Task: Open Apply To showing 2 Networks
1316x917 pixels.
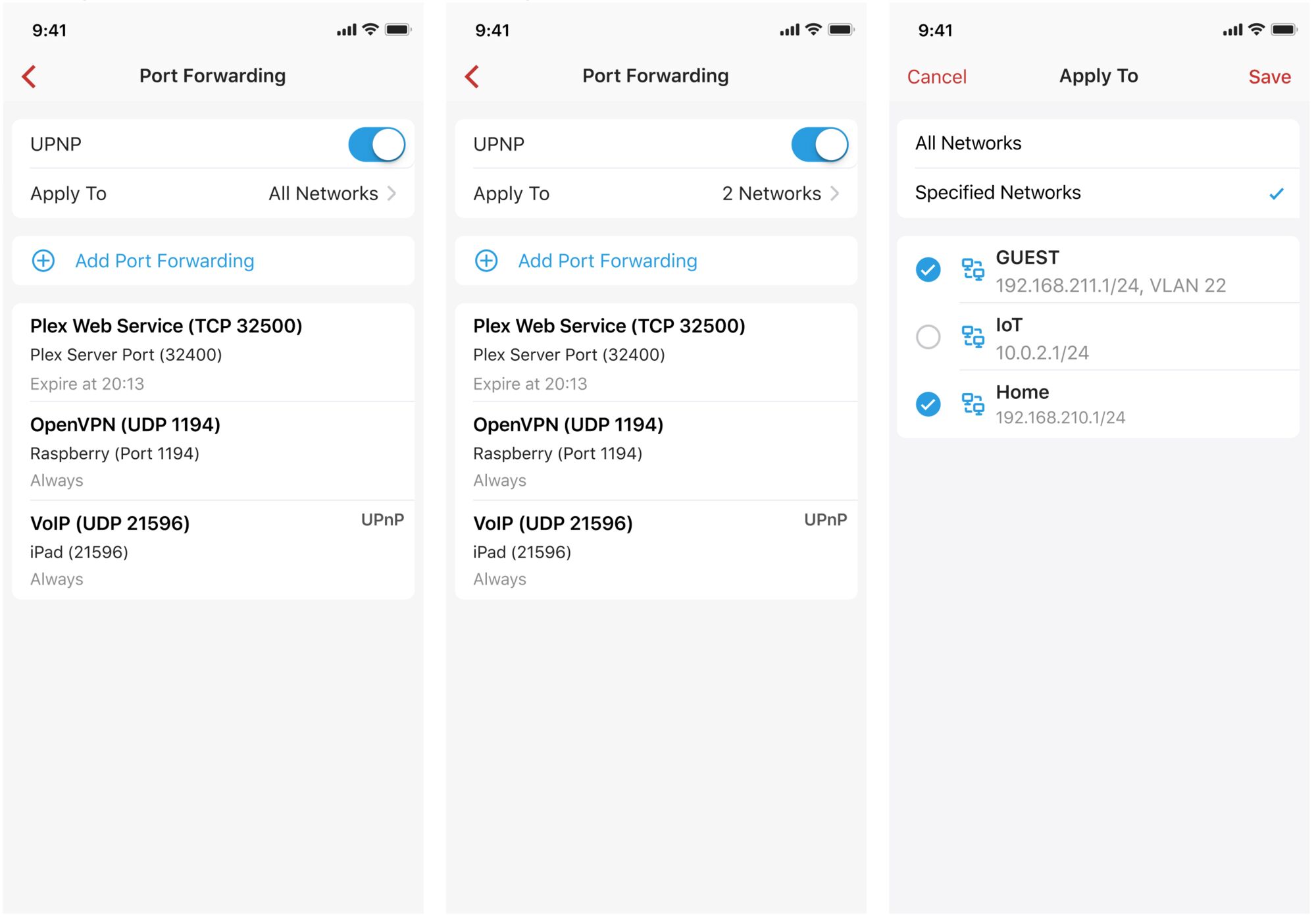Action: pos(656,194)
